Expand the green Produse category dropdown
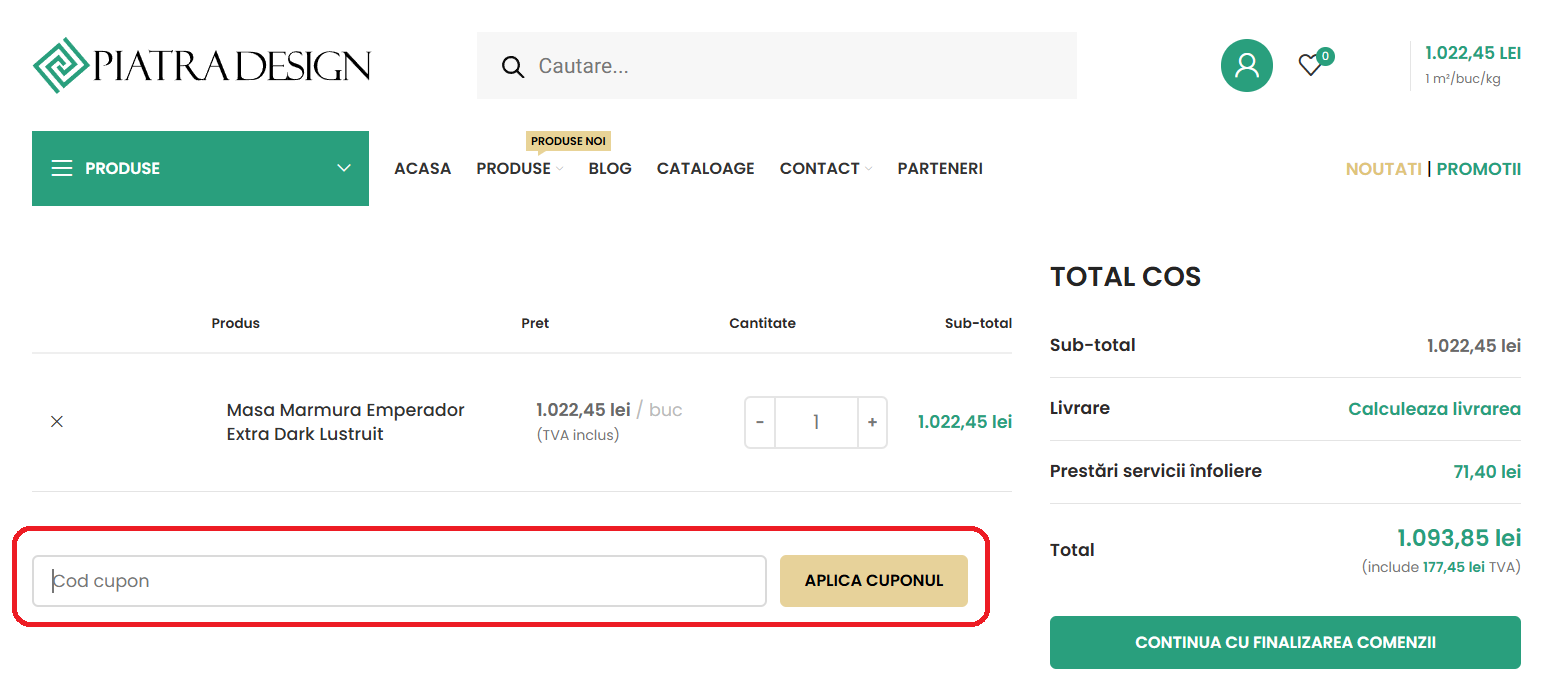1567x691 pixels. 344,168
